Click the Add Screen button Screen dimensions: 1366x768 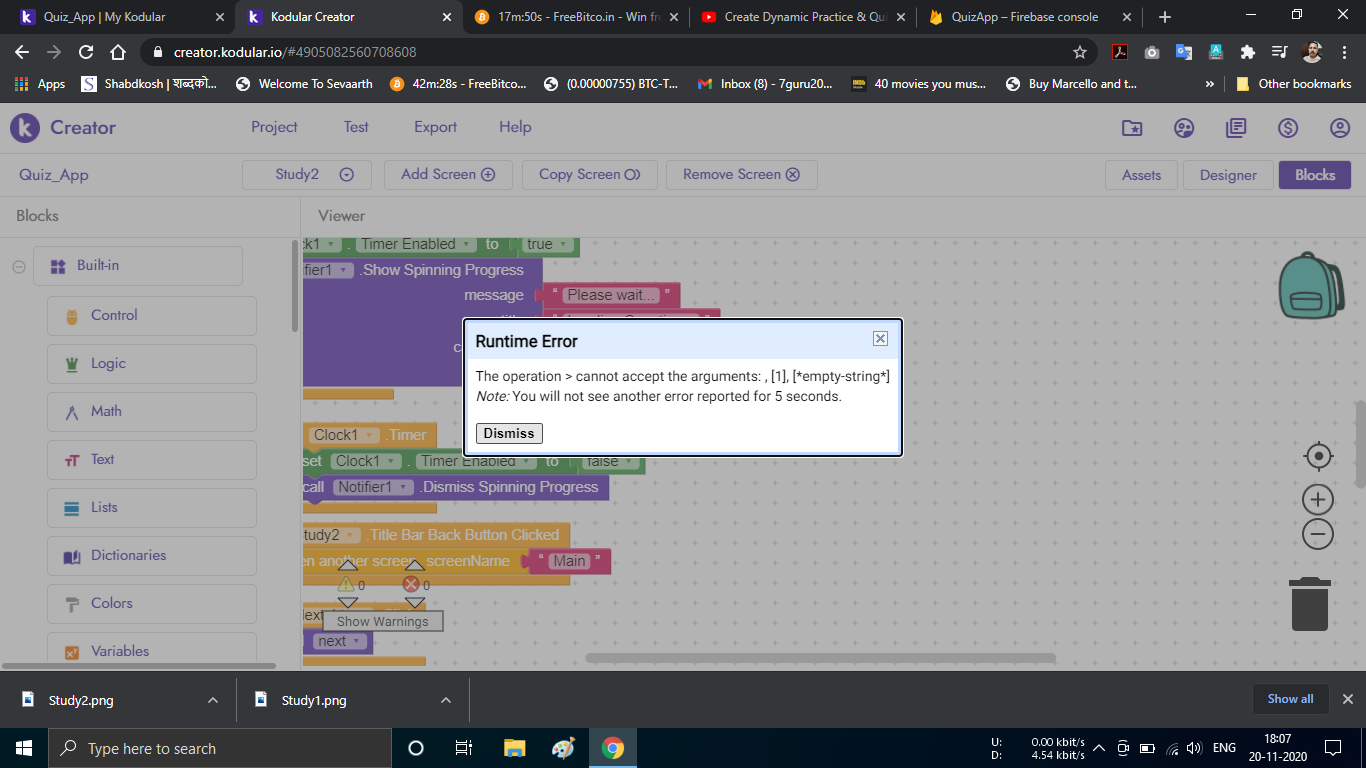click(448, 175)
